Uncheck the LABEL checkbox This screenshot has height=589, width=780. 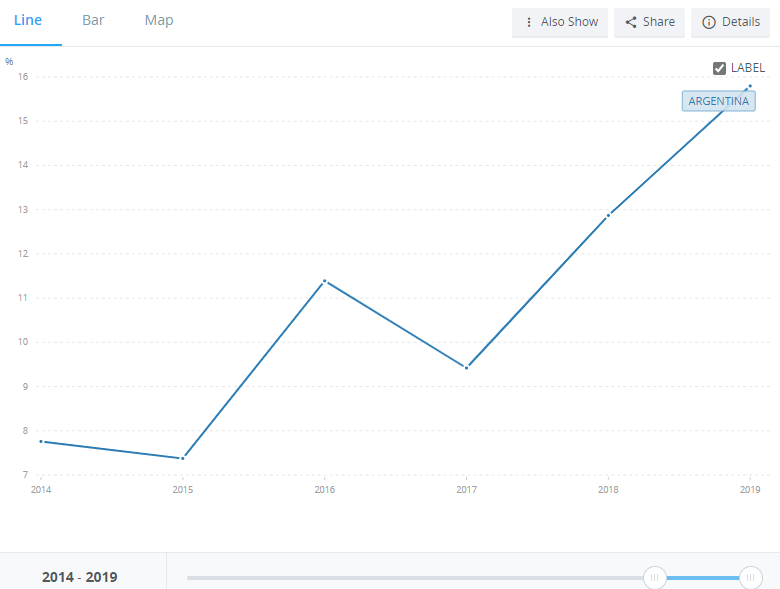(x=719, y=68)
